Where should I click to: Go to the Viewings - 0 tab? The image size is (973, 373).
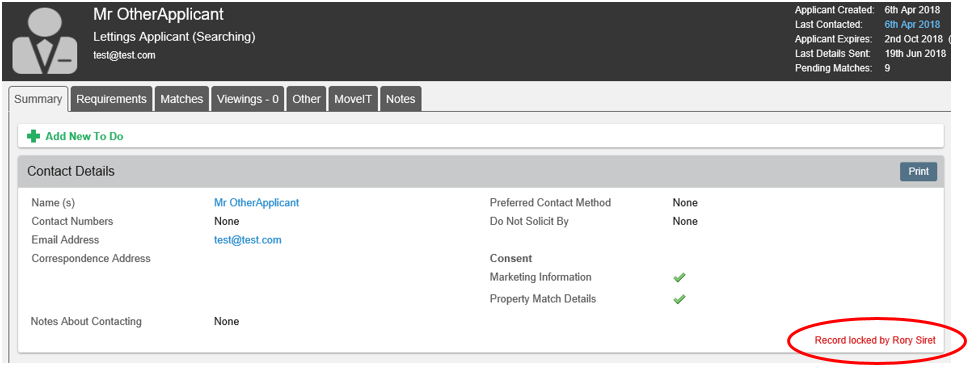pos(248,99)
